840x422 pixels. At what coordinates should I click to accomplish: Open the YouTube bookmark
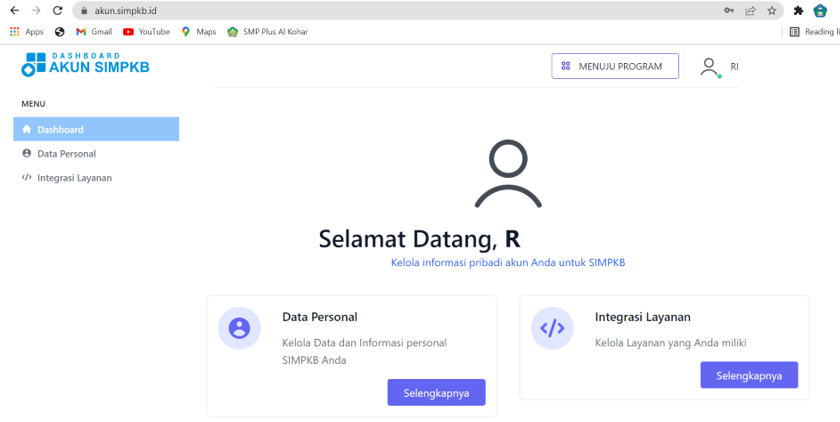(146, 32)
